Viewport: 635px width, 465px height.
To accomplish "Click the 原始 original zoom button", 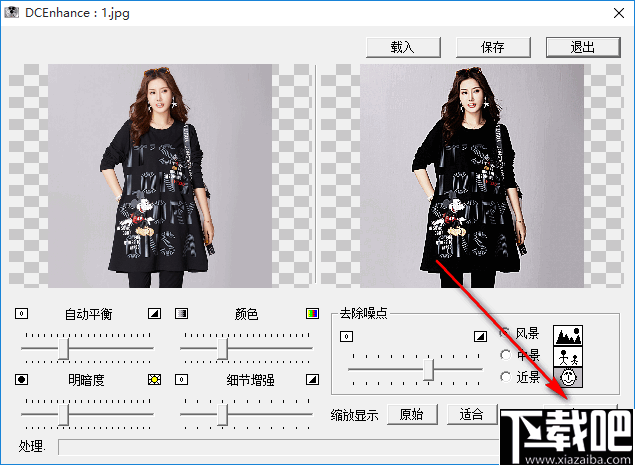I will pos(412,414).
